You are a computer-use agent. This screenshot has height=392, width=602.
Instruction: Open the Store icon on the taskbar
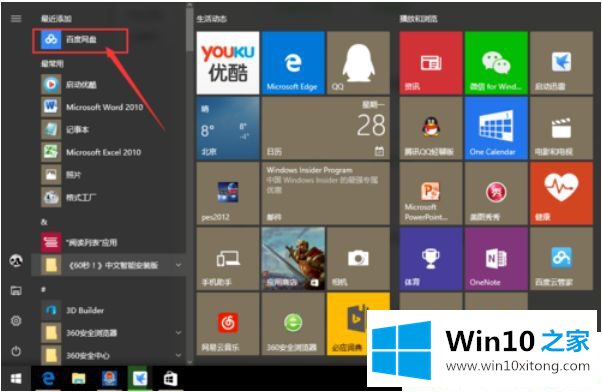[x=170, y=379]
